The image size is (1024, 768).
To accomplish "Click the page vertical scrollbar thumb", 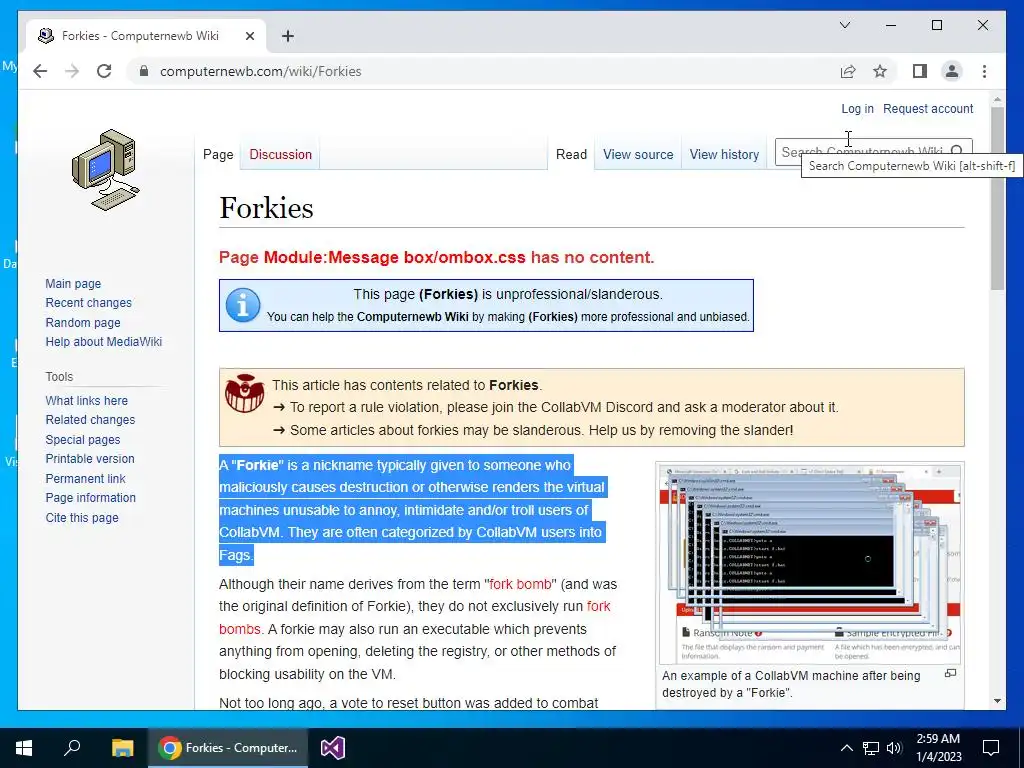I will coord(997,199).
